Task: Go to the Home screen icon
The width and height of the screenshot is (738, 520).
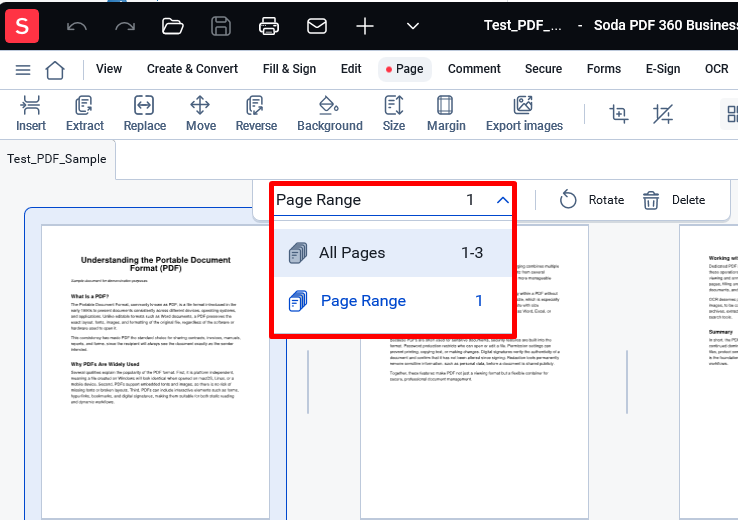Action: coord(55,70)
